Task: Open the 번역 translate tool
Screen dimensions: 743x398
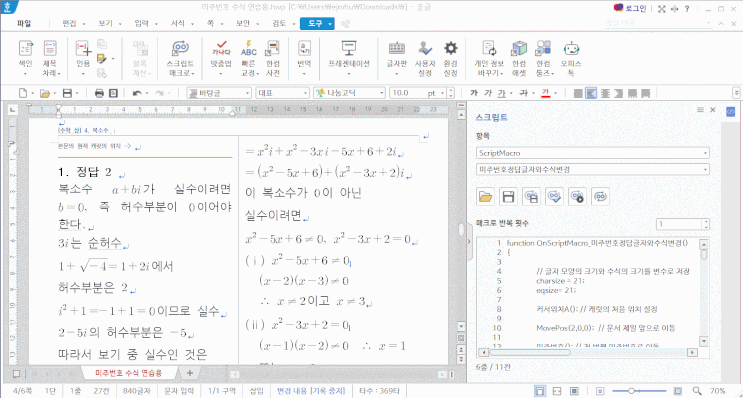Action: (304, 58)
